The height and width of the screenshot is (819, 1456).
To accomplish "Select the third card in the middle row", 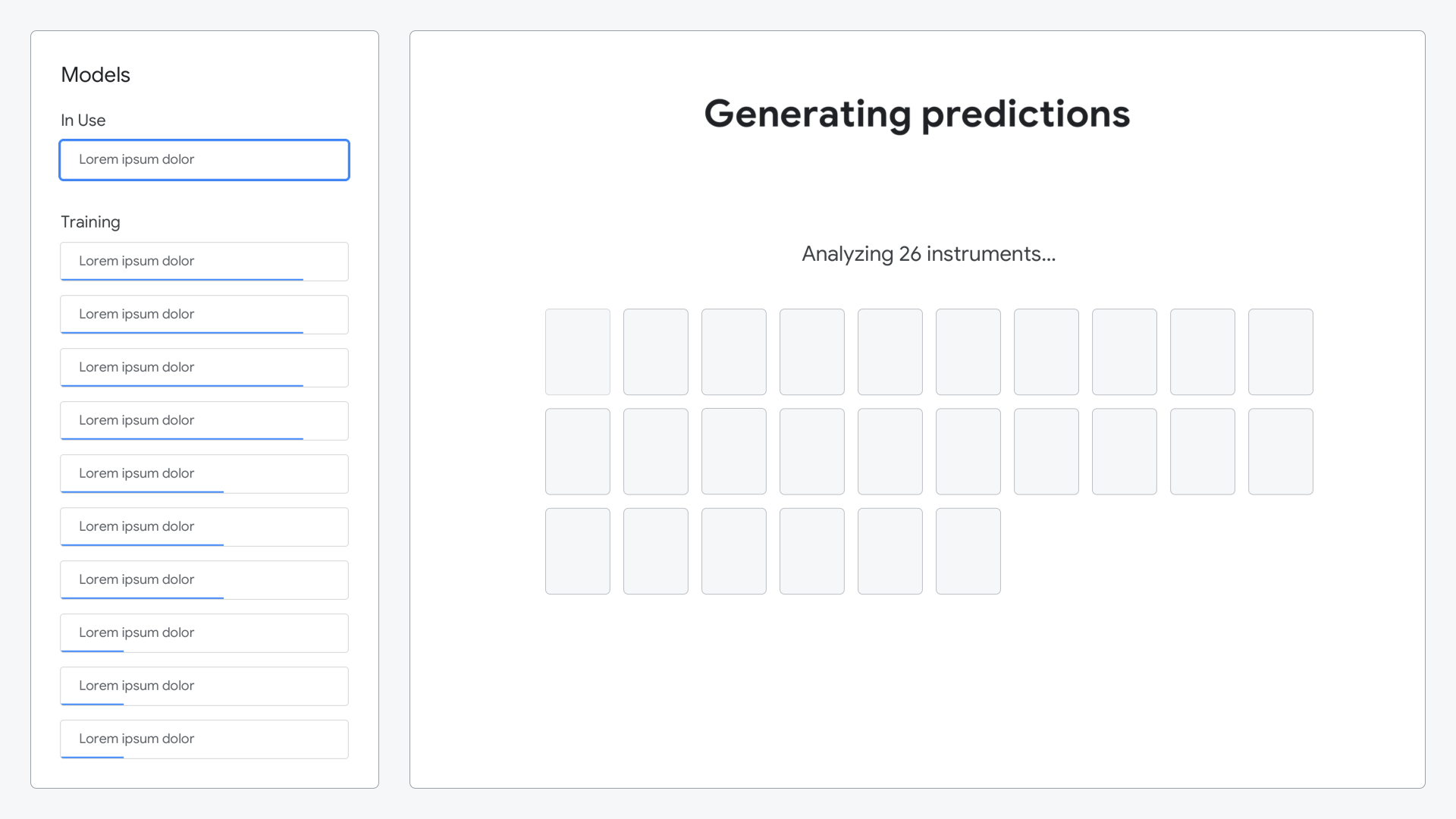I will pos(734,452).
